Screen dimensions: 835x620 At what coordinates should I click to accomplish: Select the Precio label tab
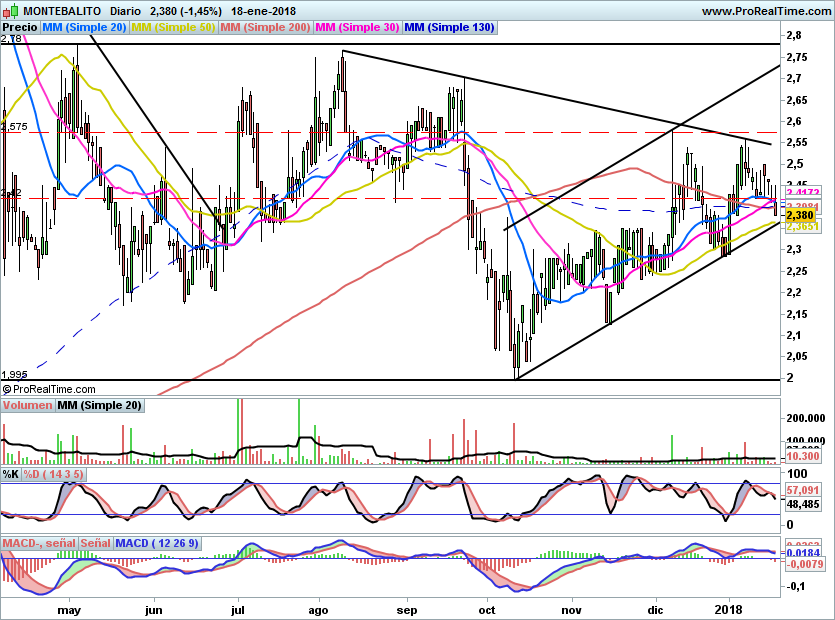(19, 28)
